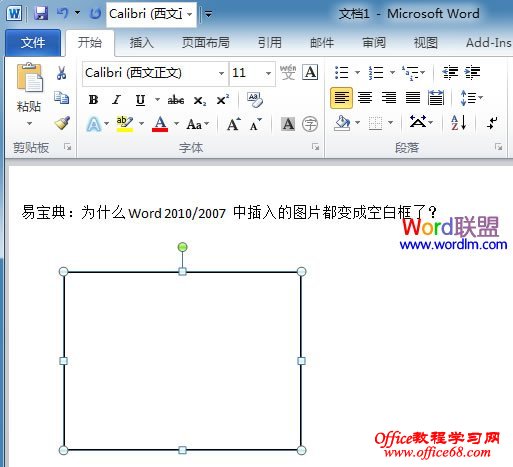This screenshot has width=513, height=467.
Task: Apply yellow text highlight color
Action: pyautogui.click(x=125, y=124)
